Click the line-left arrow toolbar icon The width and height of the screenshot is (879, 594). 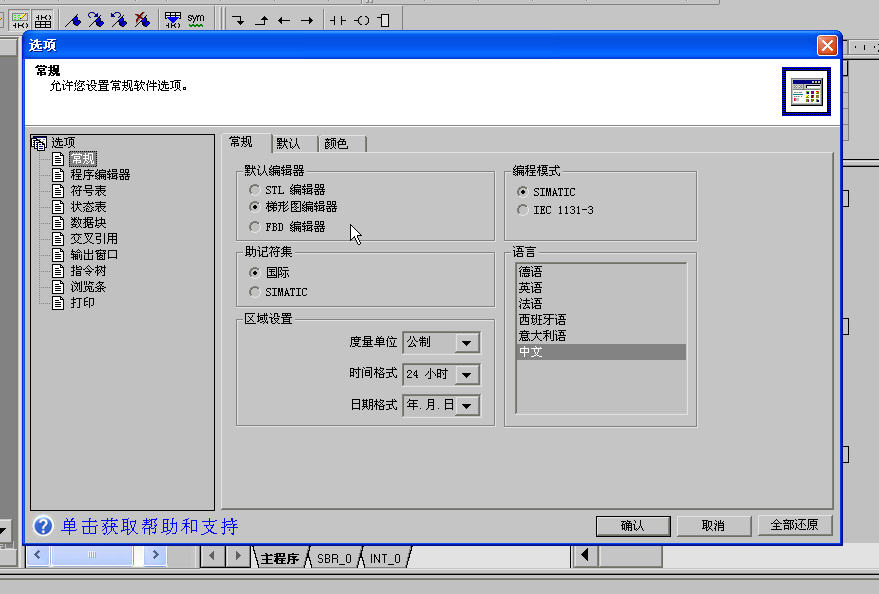click(x=284, y=19)
